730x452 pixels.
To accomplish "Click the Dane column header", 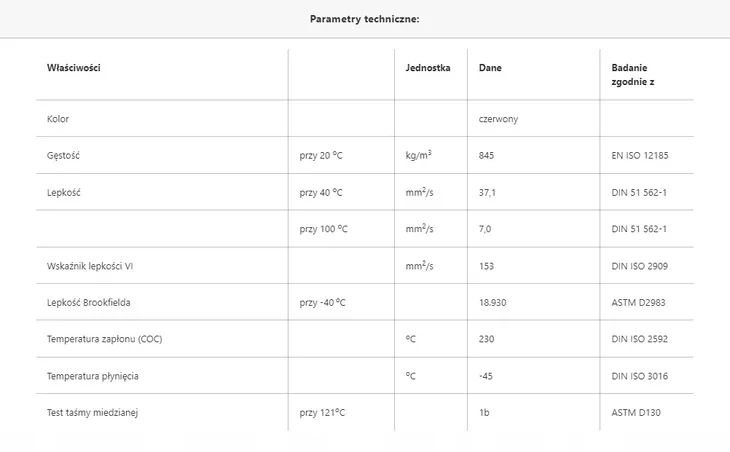I will 490,68.
